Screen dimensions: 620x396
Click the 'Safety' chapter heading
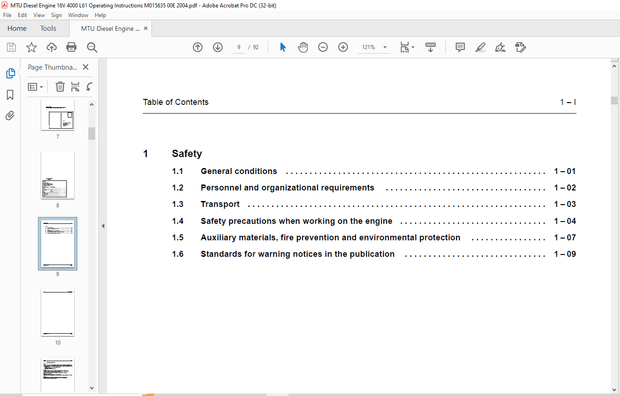[187, 153]
